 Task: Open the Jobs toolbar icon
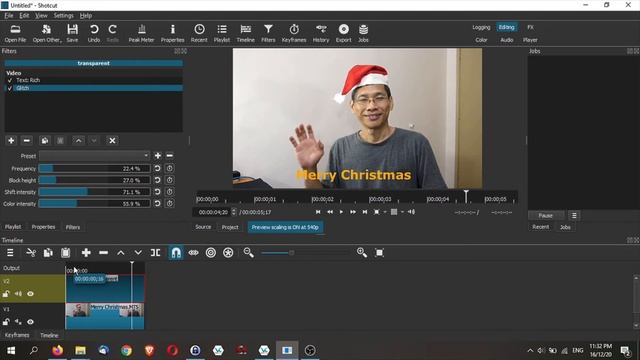pos(363,33)
